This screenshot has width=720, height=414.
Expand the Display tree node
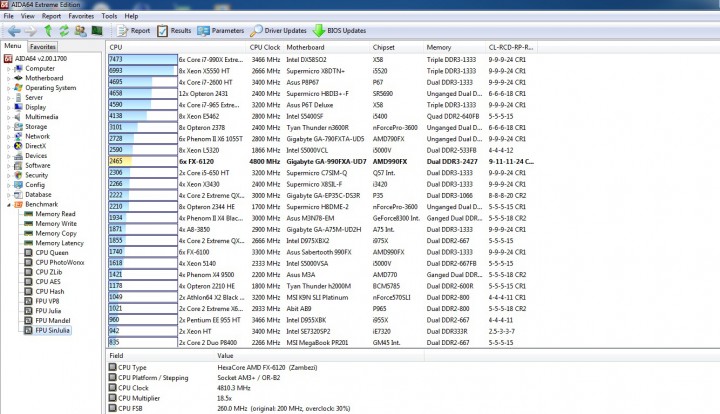(x=8, y=107)
